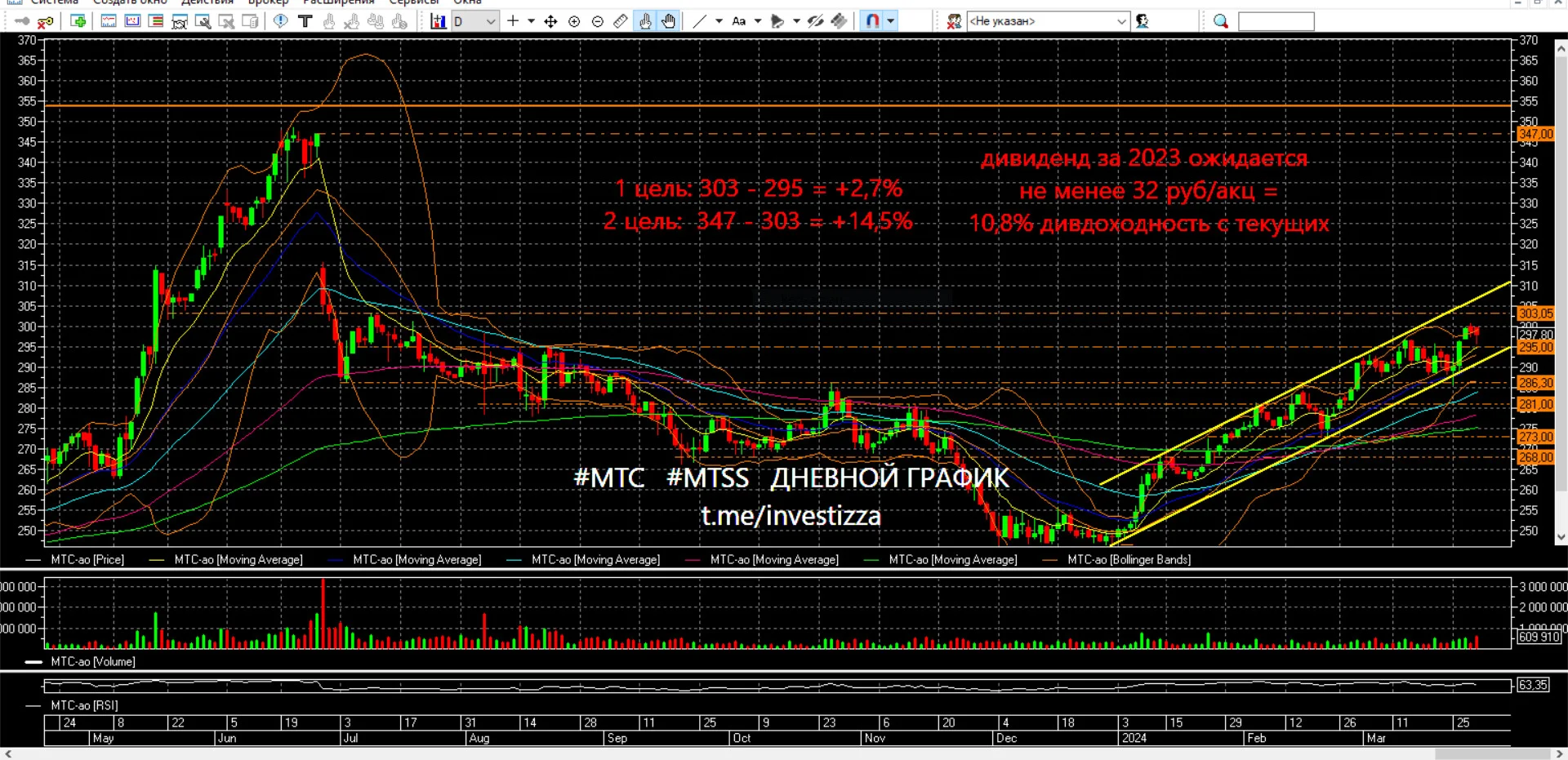Click the gray stacked layers icon
Image resolution: width=1568 pixels, height=760 pixels.
tap(839, 21)
